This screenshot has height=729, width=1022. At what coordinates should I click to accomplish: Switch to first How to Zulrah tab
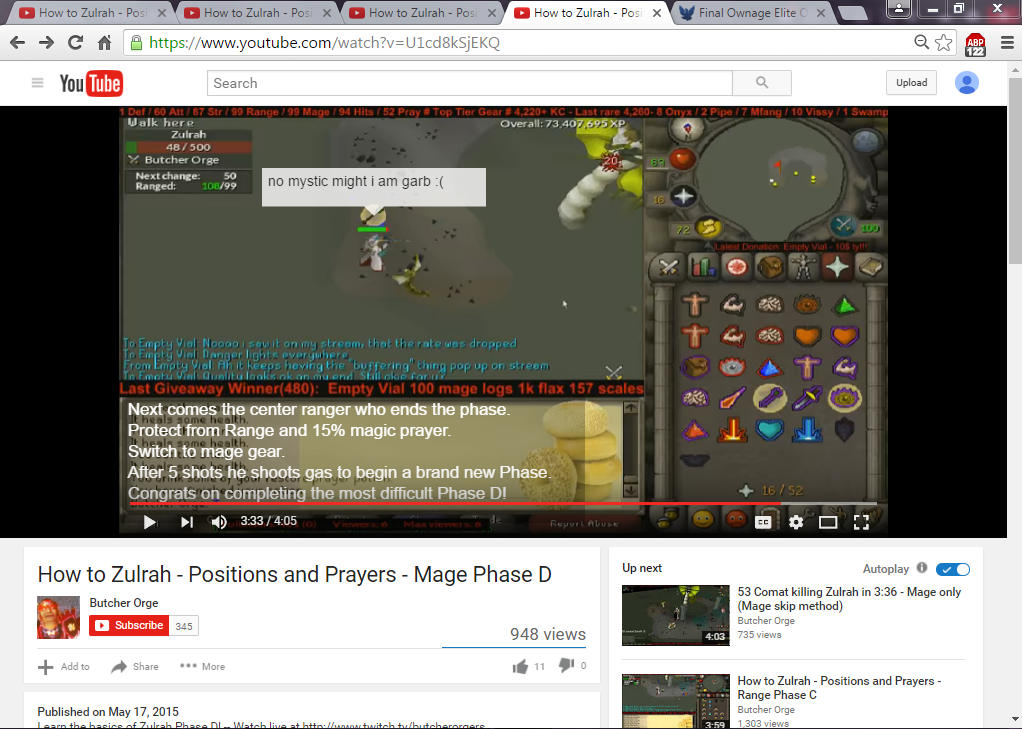click(x=91, y=12)
